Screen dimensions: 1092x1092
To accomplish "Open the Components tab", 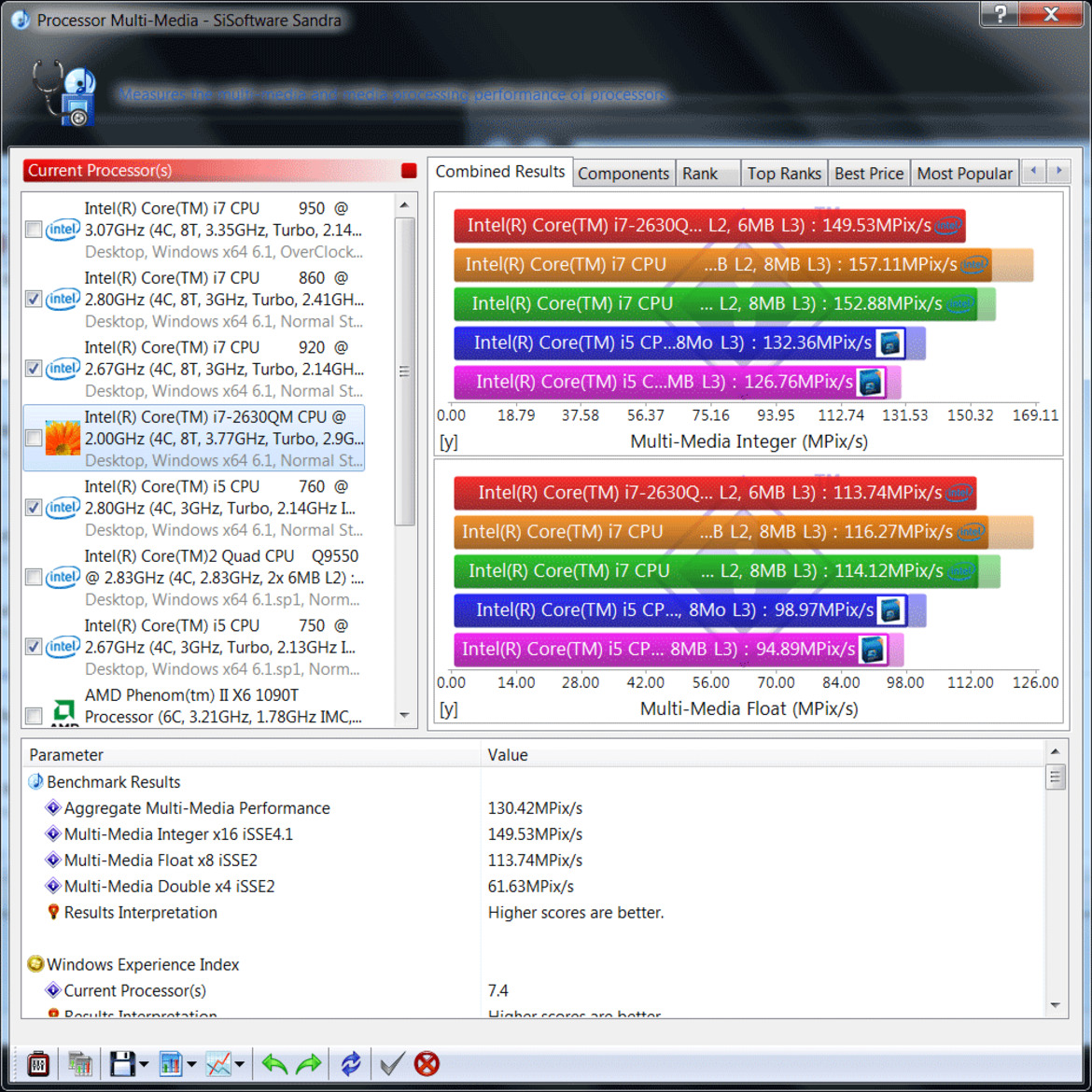I will 623,174.
